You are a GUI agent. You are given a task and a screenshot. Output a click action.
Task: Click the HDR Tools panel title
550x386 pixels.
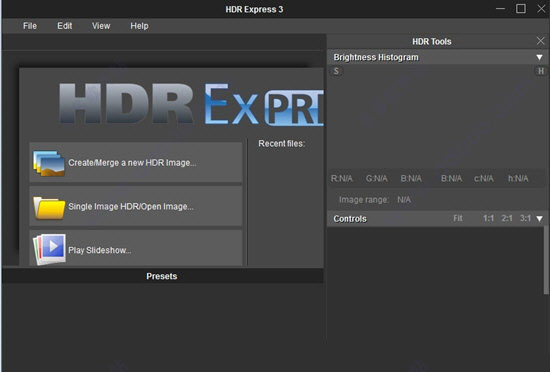pos(431,41)
